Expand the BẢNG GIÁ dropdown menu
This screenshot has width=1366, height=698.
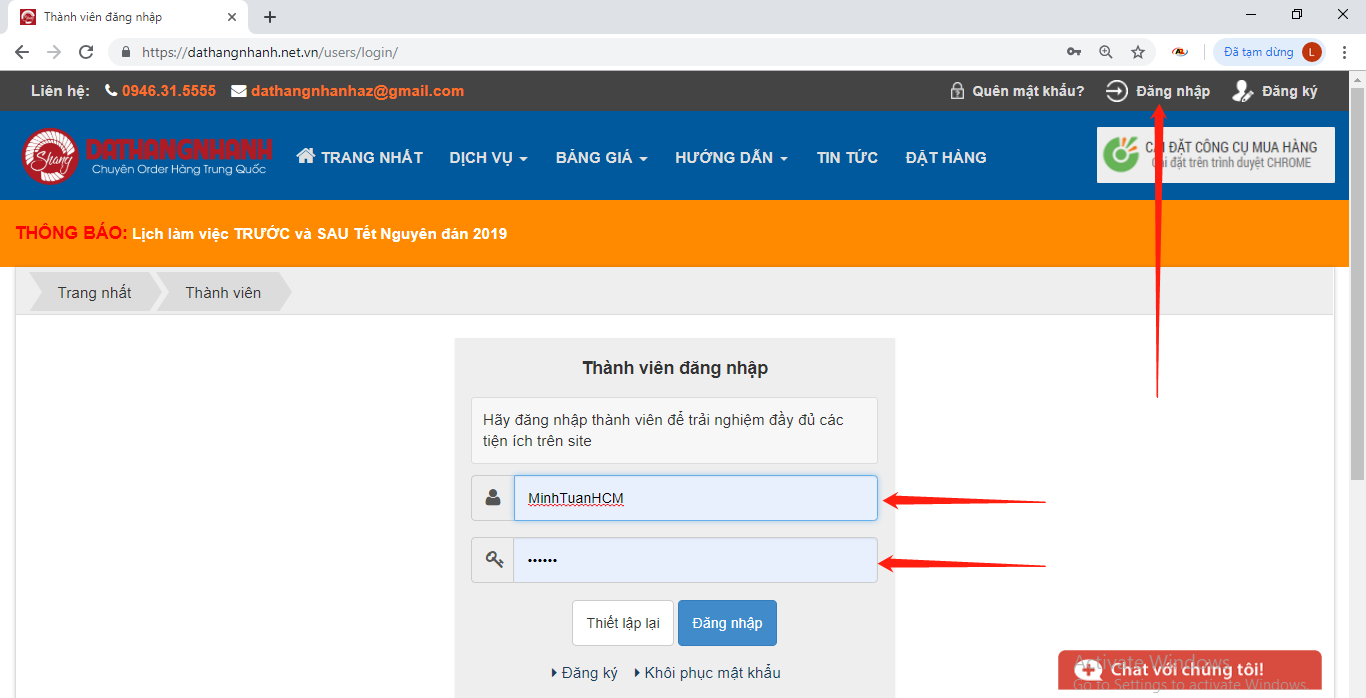(x=601, y=158)
